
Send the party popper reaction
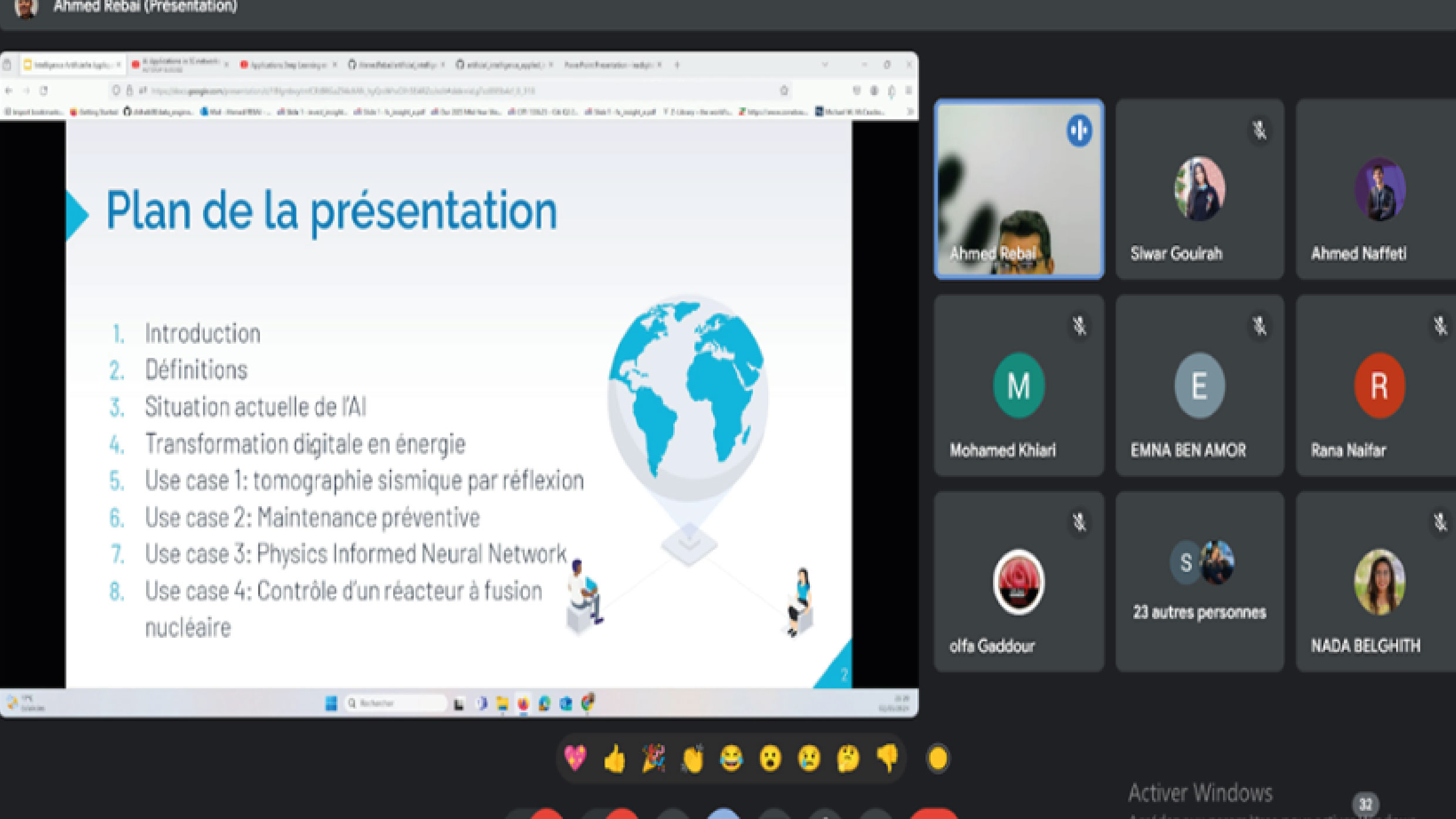(653, 758)
